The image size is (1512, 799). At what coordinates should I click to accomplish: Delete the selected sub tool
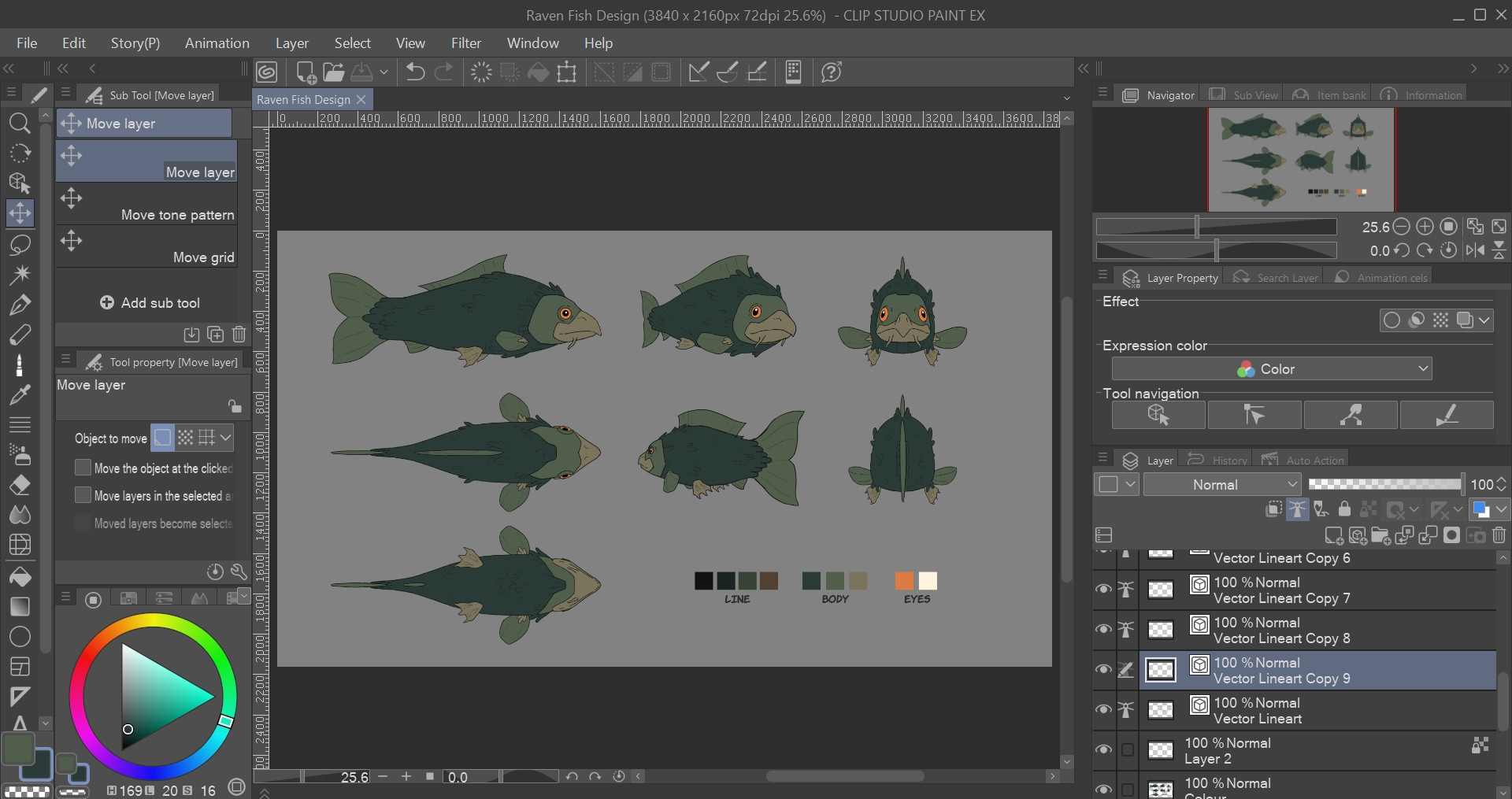239,335
